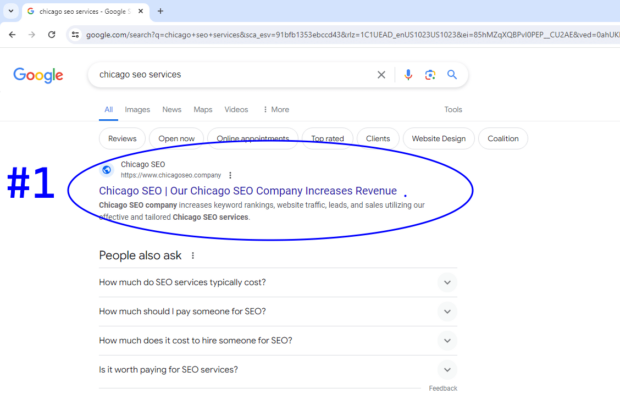The image size is (620, 400).
Task: Submit search with magnifier icon
Action: click(x=452, y=75)
